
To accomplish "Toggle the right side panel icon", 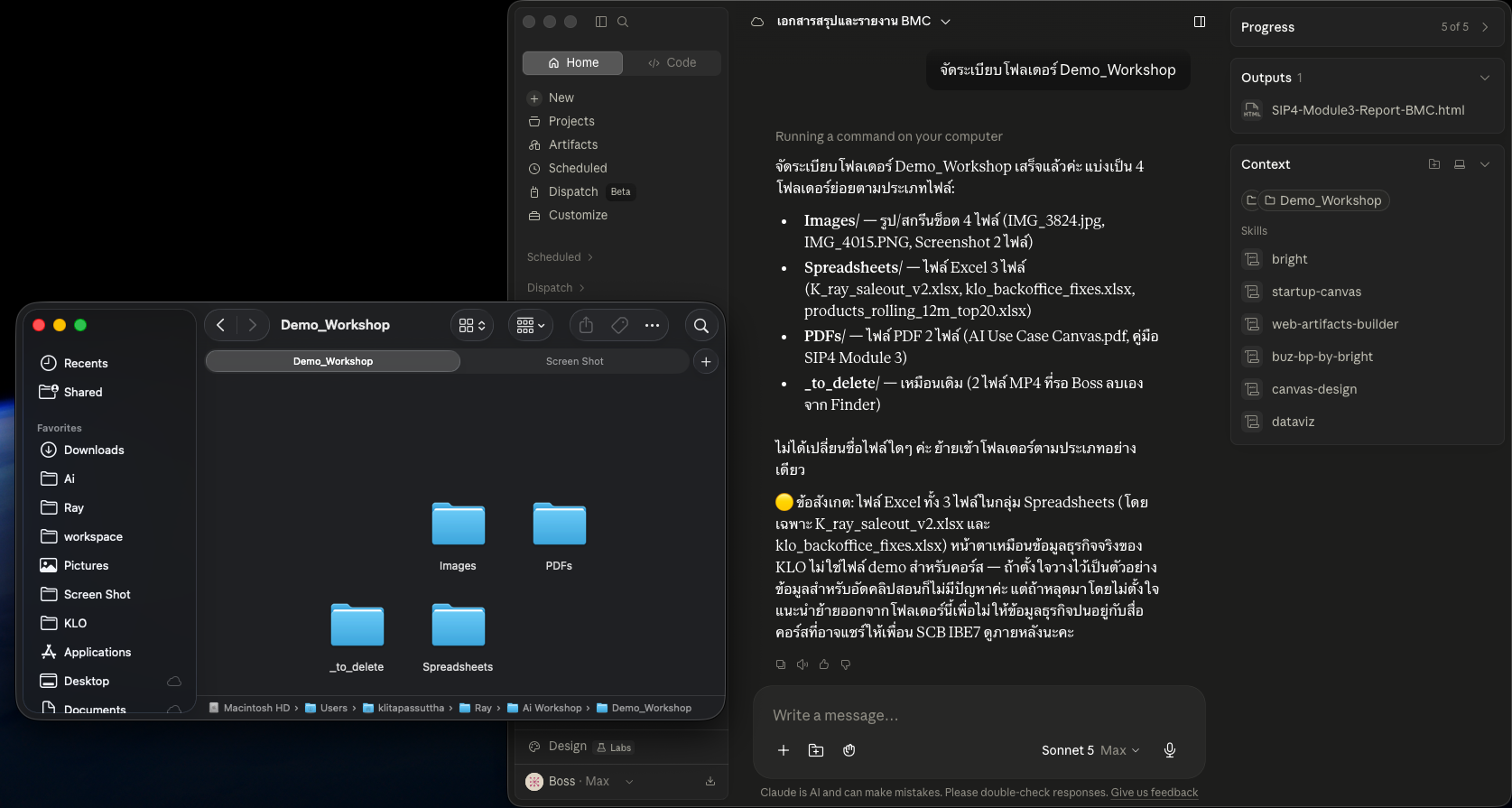I will 1200,22.
